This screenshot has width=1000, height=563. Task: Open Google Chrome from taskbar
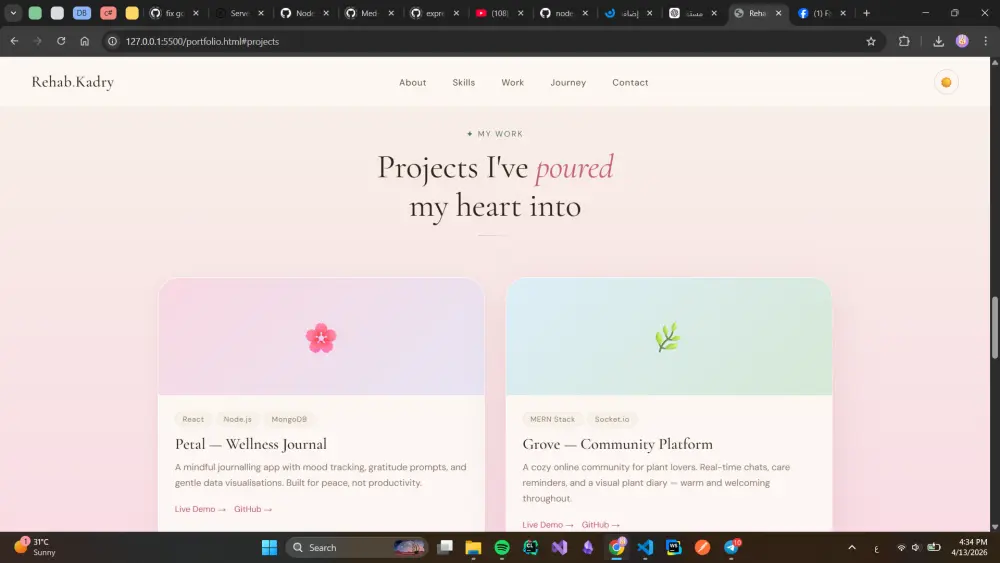pos(617,547)
